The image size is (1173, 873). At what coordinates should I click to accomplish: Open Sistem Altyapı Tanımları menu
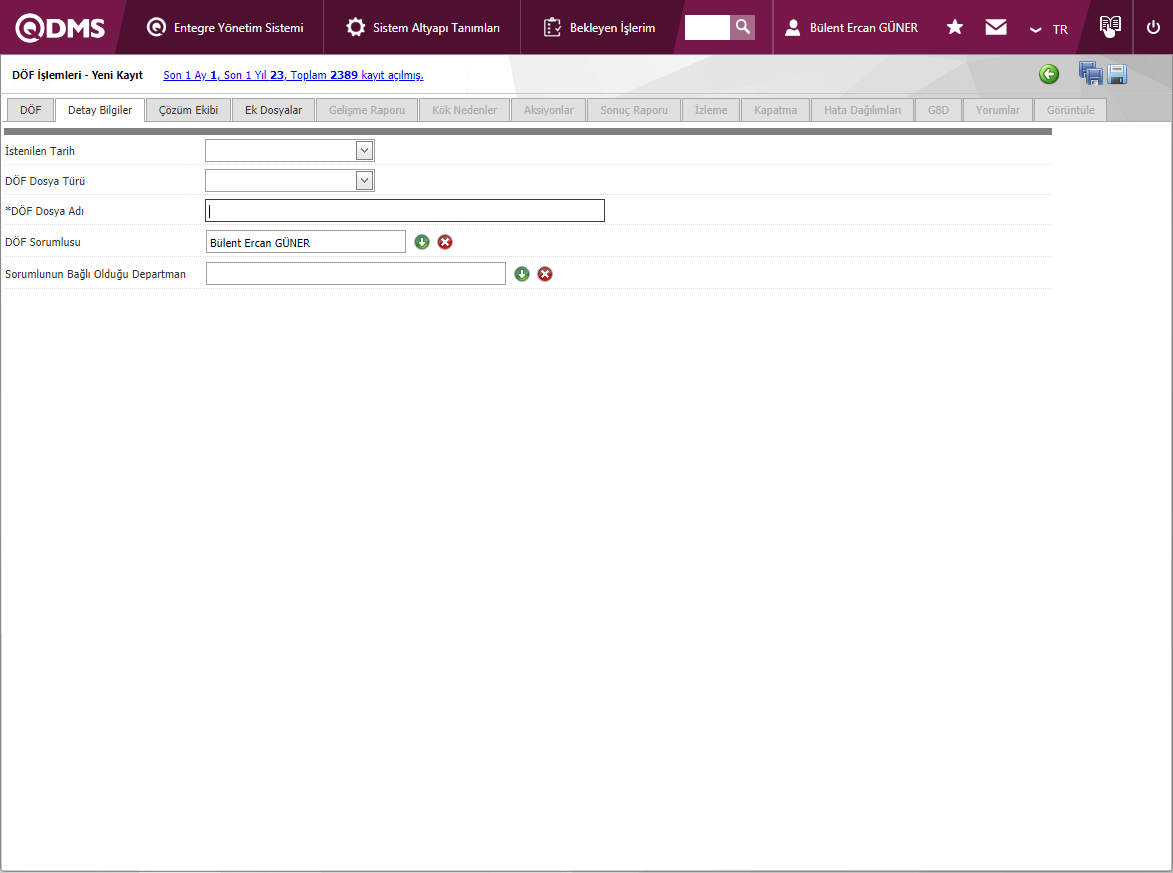423,28
